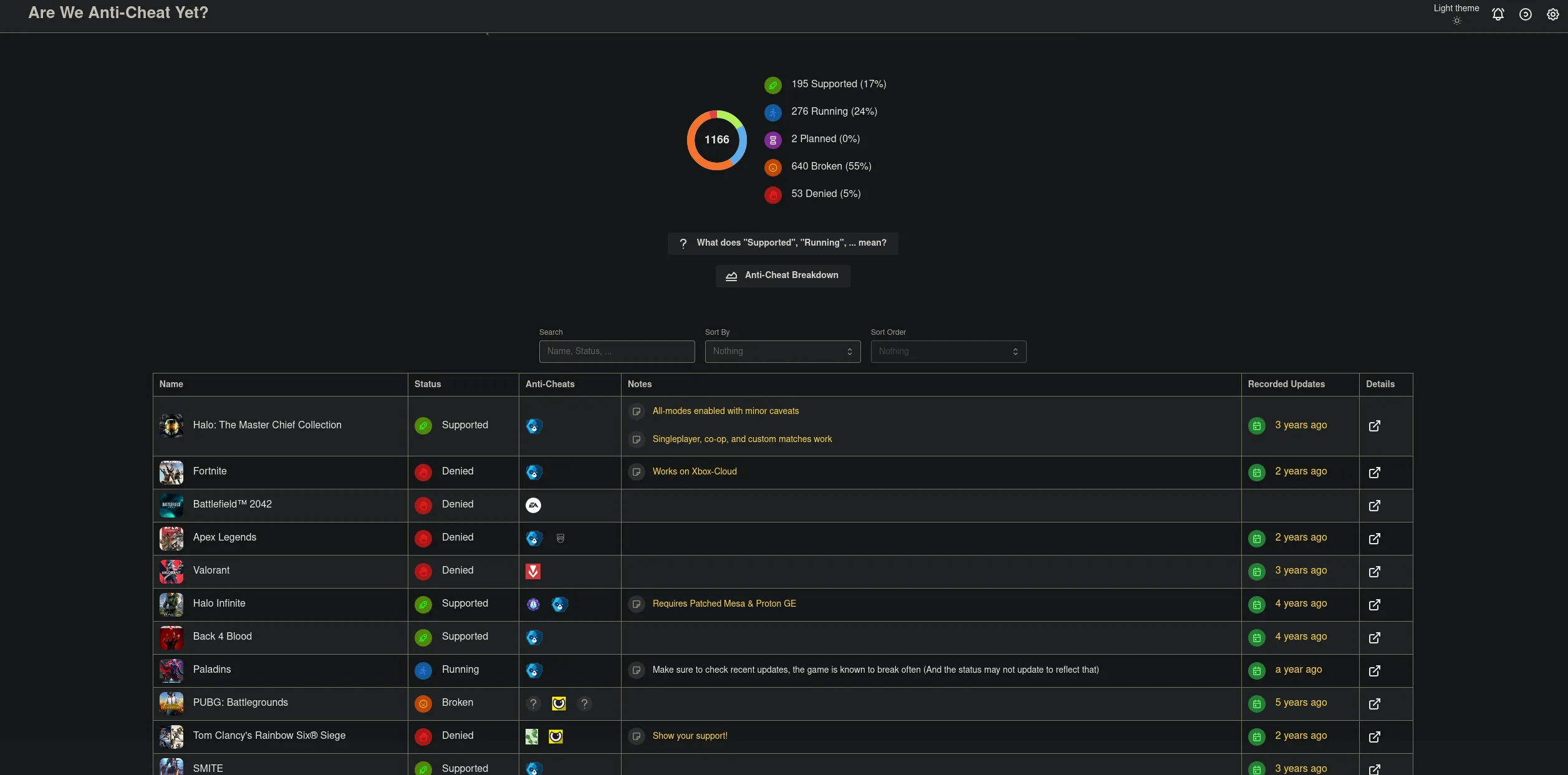Open notifications bell icon
The height and width of the screenshot is (775, 1568).
(x=1498, y=14)
